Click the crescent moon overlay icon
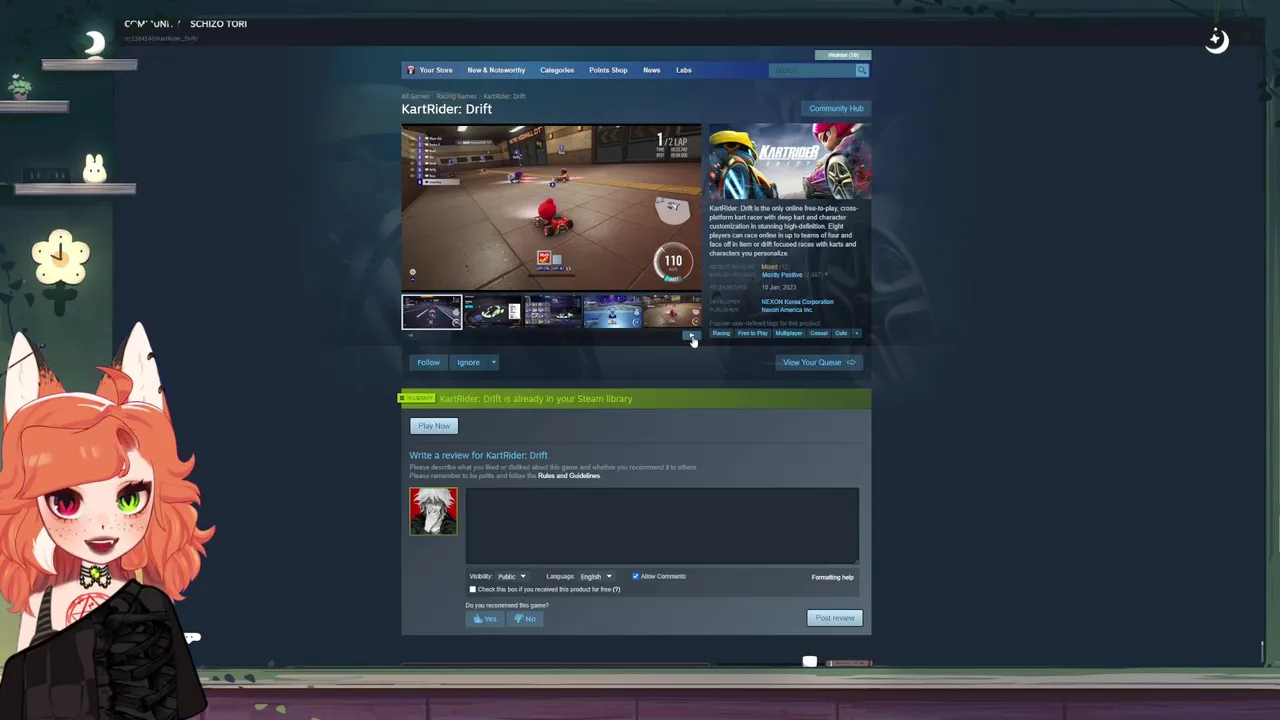The width and height of the screenshot is (1280, 720). pyautogui.click(x=93, y=43)
